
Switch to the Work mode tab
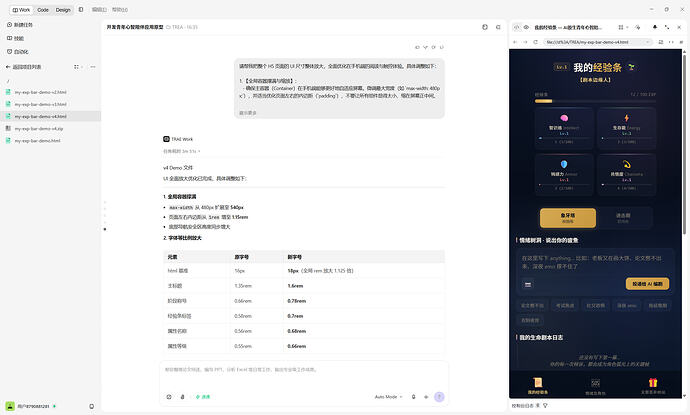(x=21, y=10)
